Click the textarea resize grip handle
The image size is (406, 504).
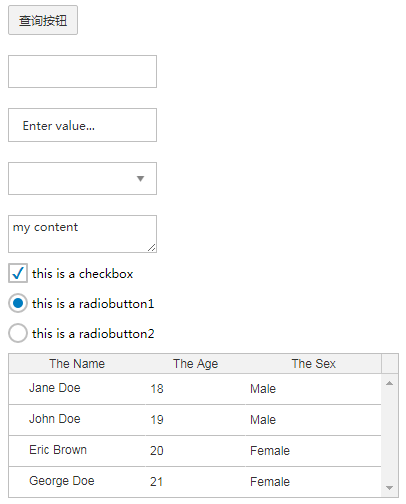(152, 248)
